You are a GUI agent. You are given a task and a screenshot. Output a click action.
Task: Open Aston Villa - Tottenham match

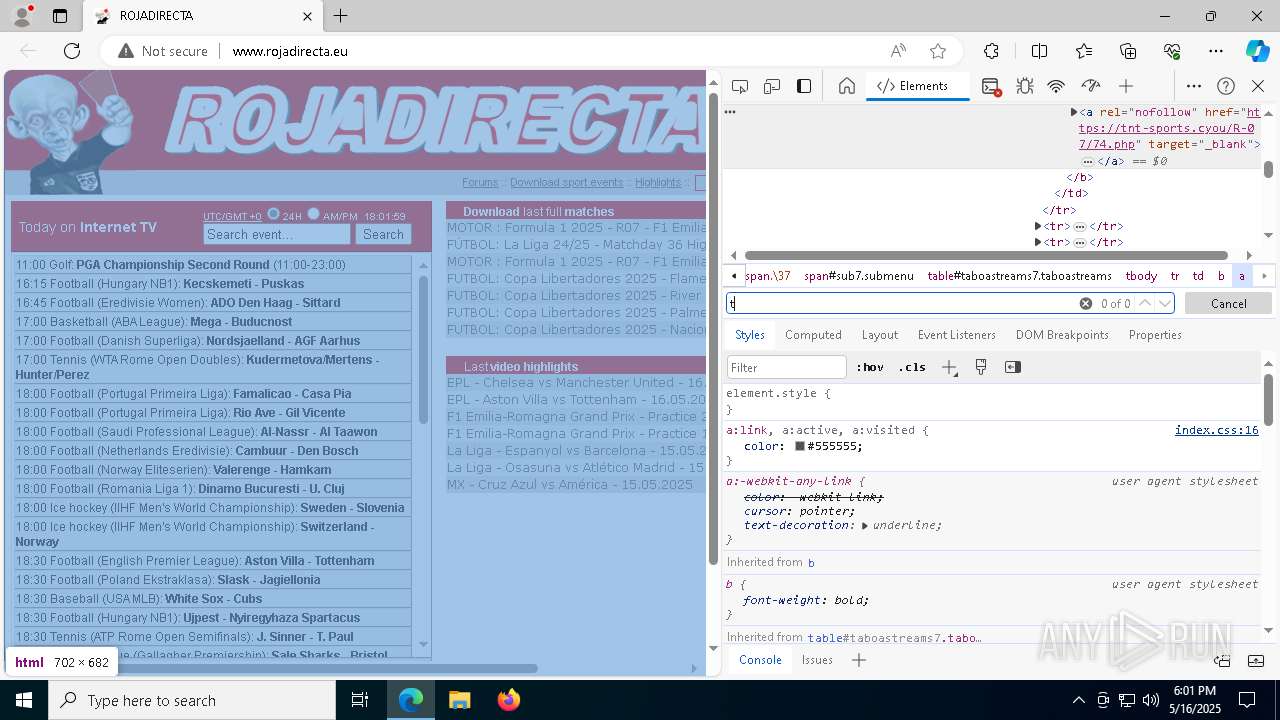click(x=309, y=561)
